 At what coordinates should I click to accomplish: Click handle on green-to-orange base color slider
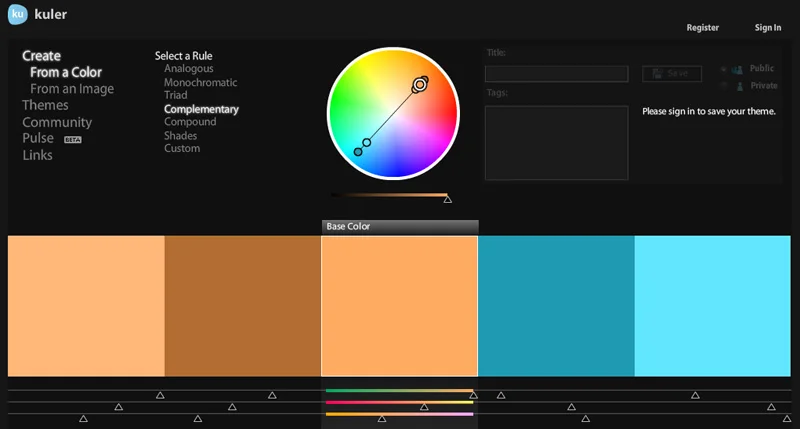point(473,395)
